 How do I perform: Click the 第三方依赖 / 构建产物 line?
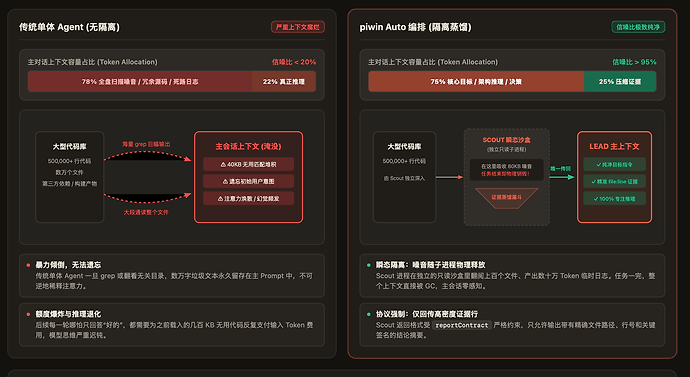click(x=70, y=183)
